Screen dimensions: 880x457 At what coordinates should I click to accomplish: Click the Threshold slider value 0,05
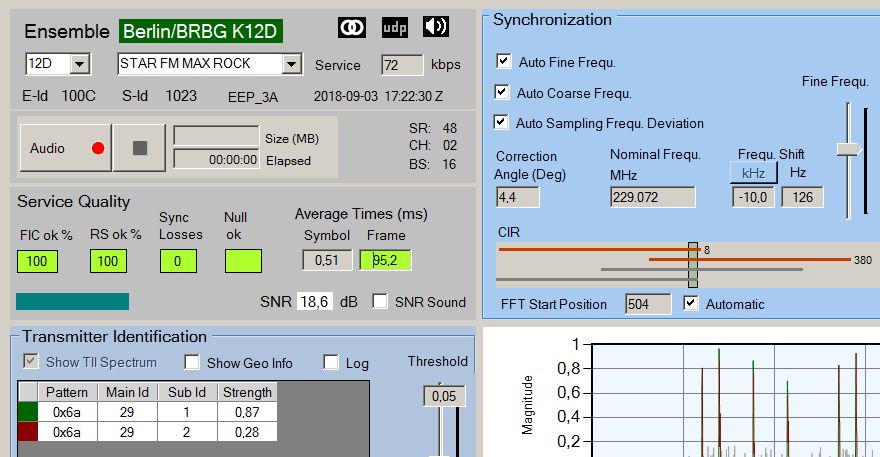441,397
